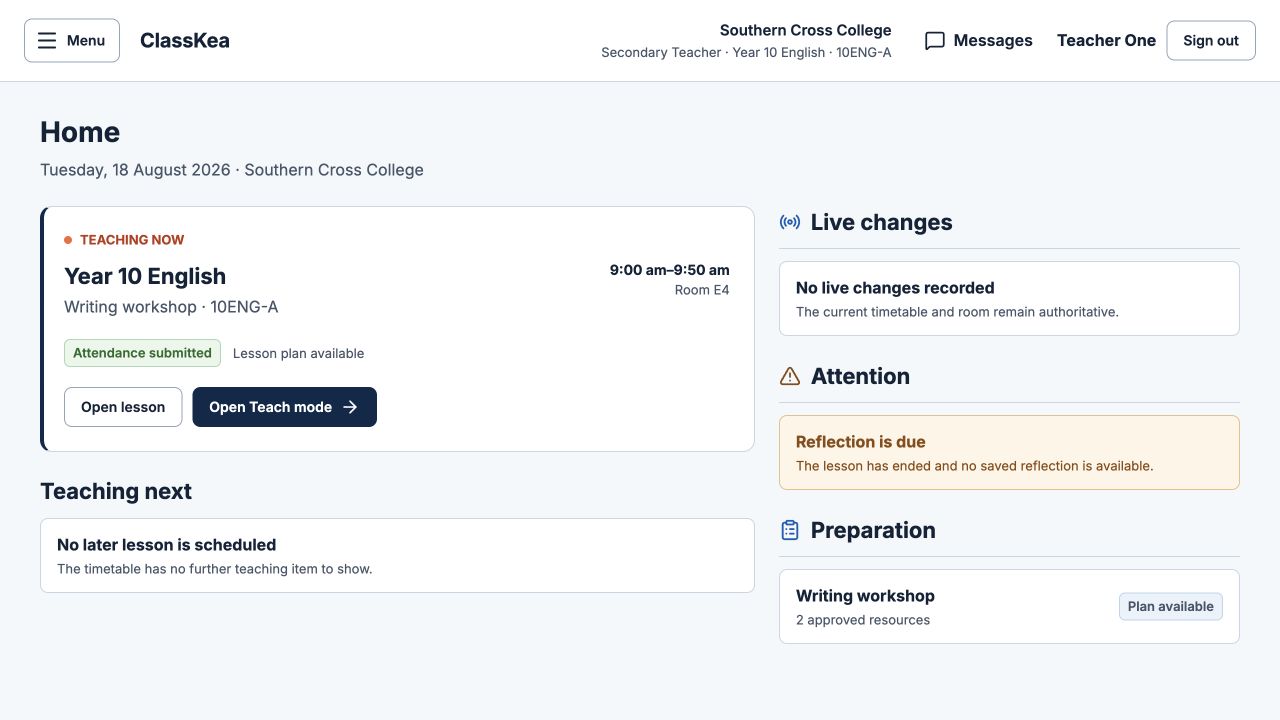Open lesson for Year 10 English
This screenshot has height=720, width=1280.
[123, 407]
